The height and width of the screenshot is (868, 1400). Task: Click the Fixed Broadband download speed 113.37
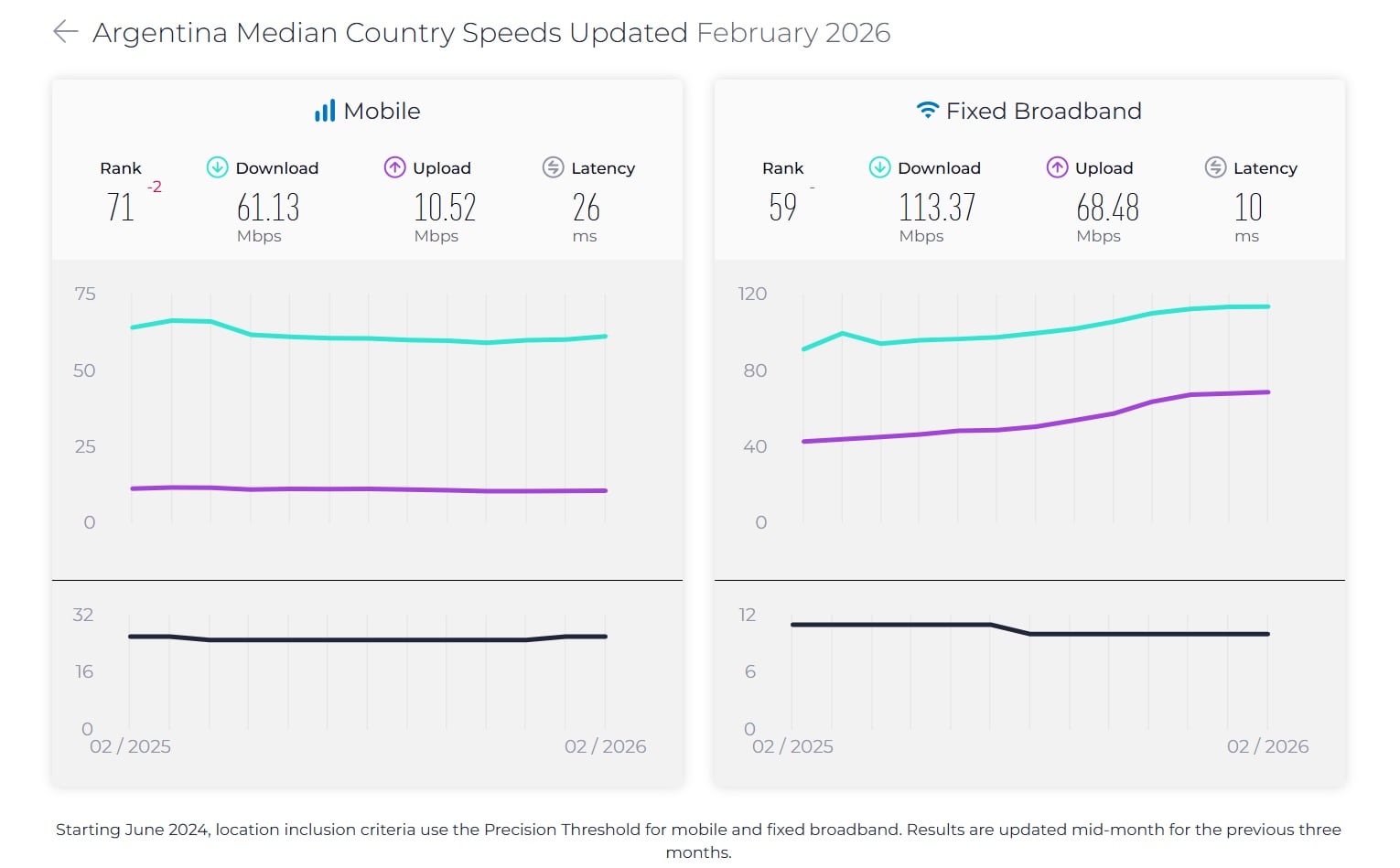937,208
